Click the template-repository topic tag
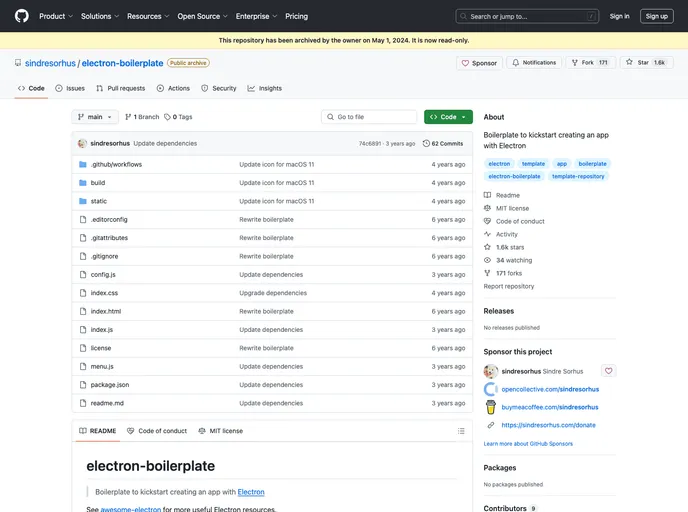 pyautogui.click(x=578, y=176)
